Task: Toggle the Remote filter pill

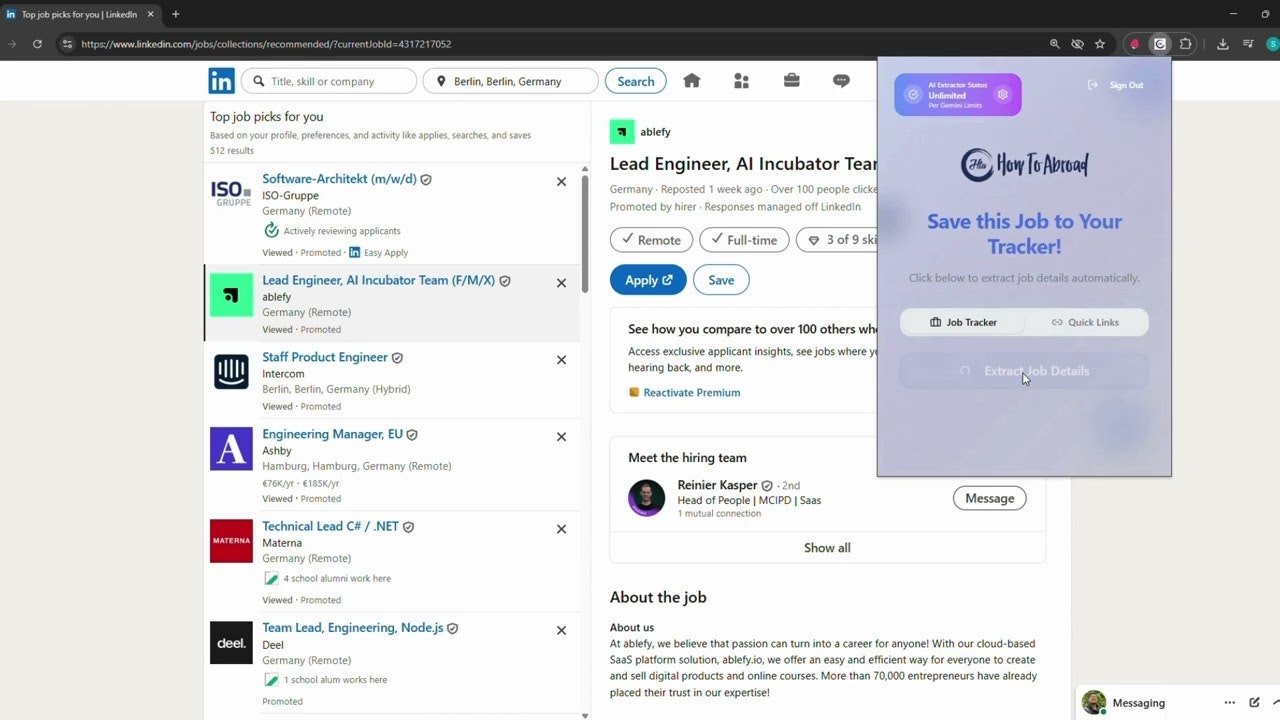Action: (651, 239)
